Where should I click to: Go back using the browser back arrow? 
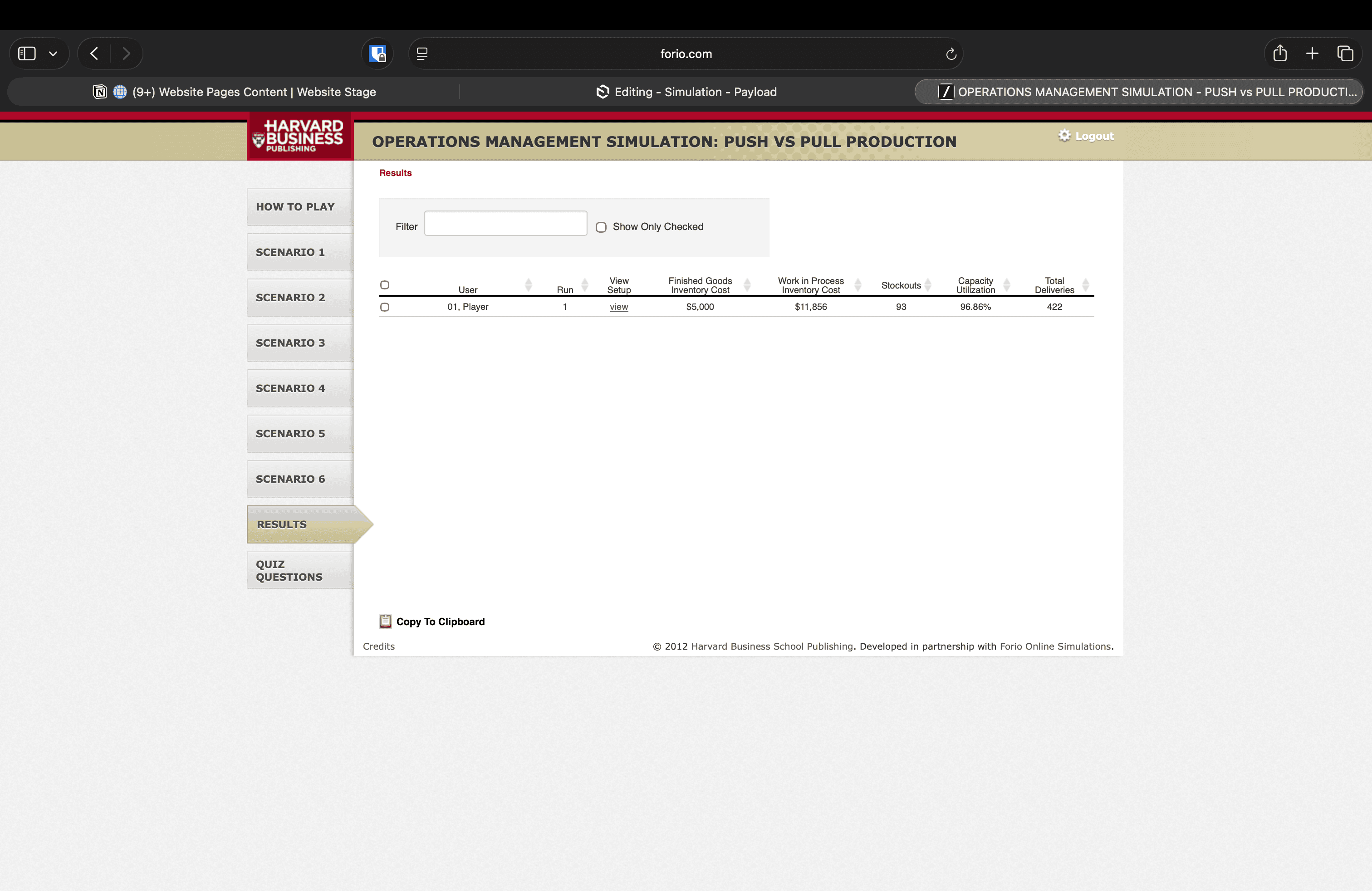(x=94, y=54)
